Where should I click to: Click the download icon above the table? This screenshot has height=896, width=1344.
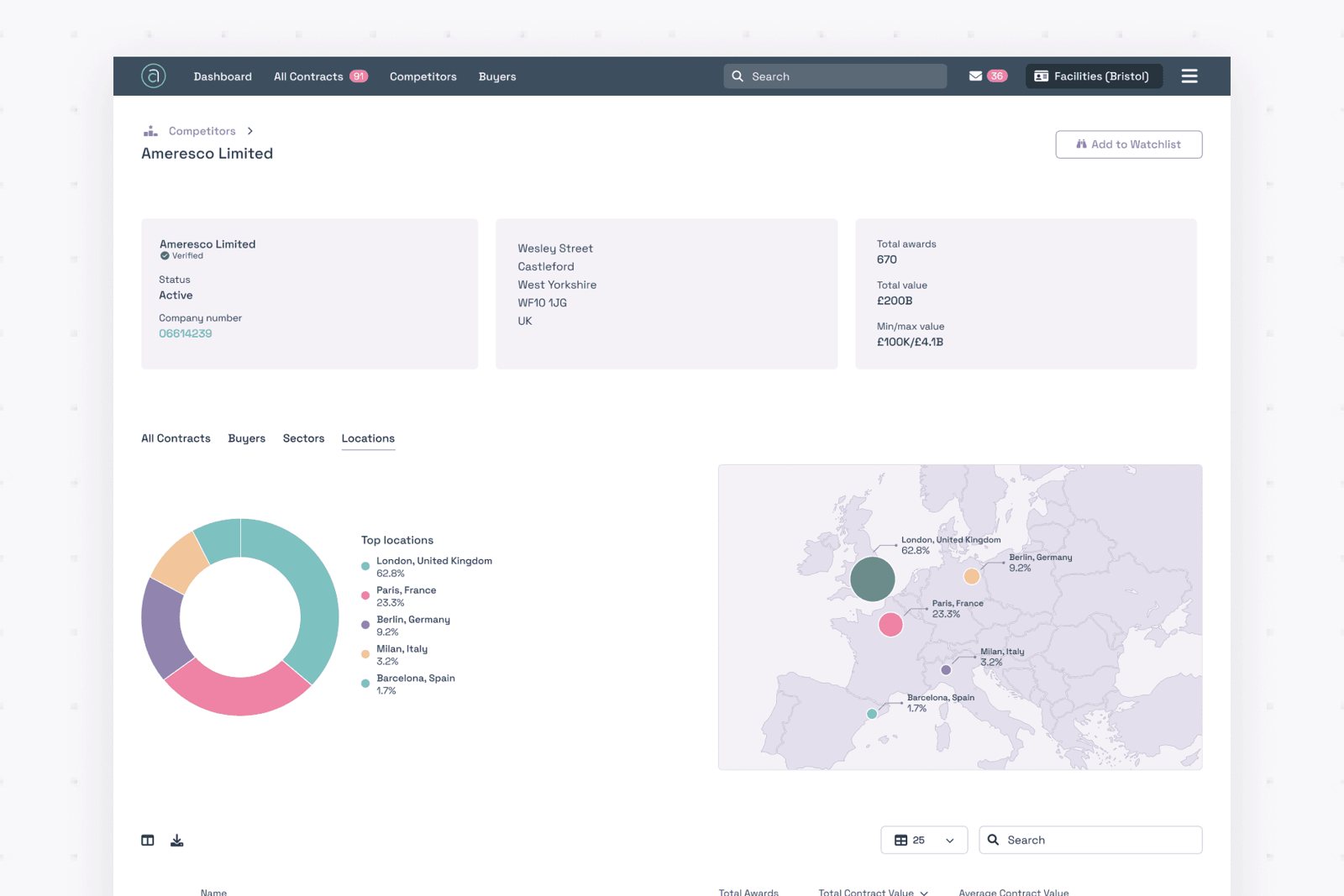click(177, 840)
